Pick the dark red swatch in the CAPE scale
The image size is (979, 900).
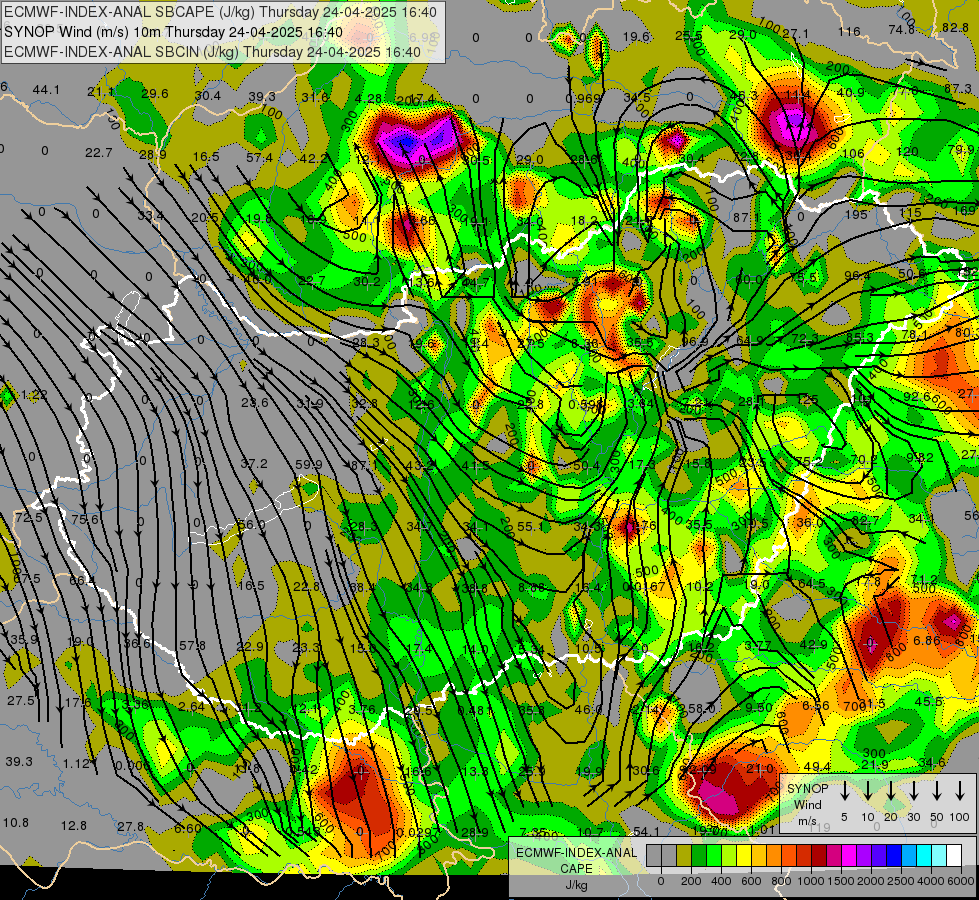click(819, 856)
